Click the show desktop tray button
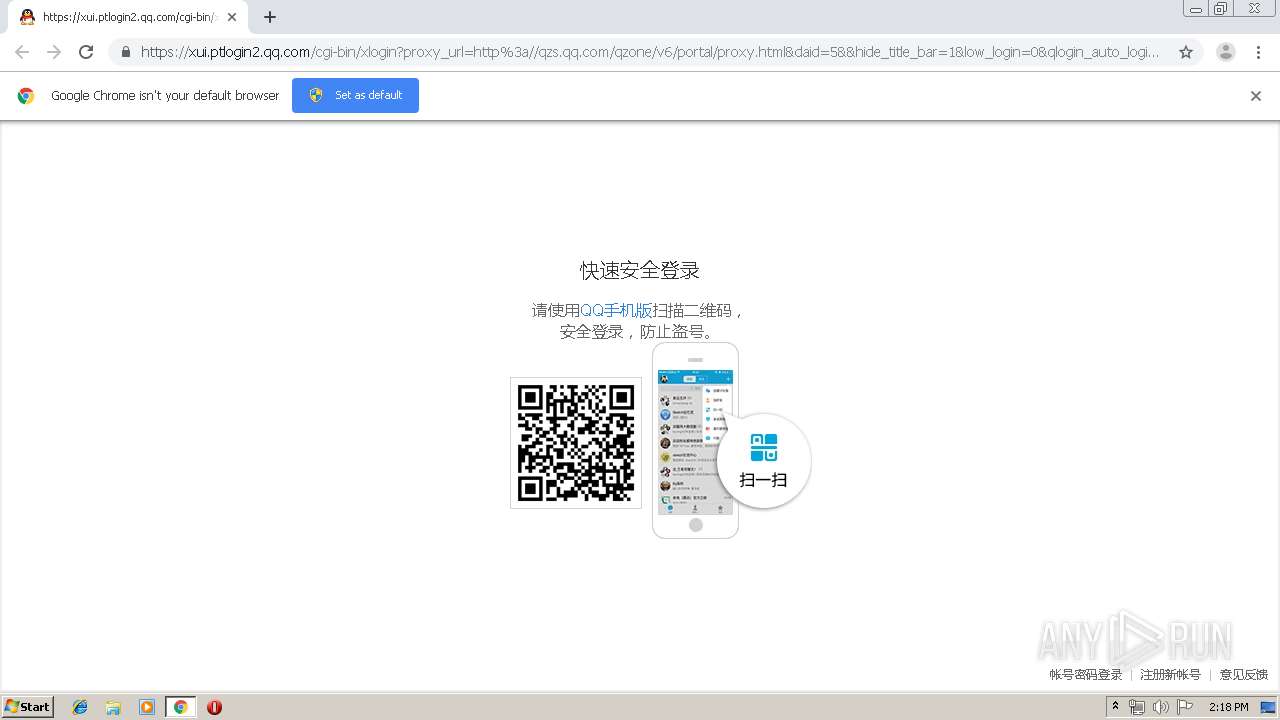 tap(1268, 707)
